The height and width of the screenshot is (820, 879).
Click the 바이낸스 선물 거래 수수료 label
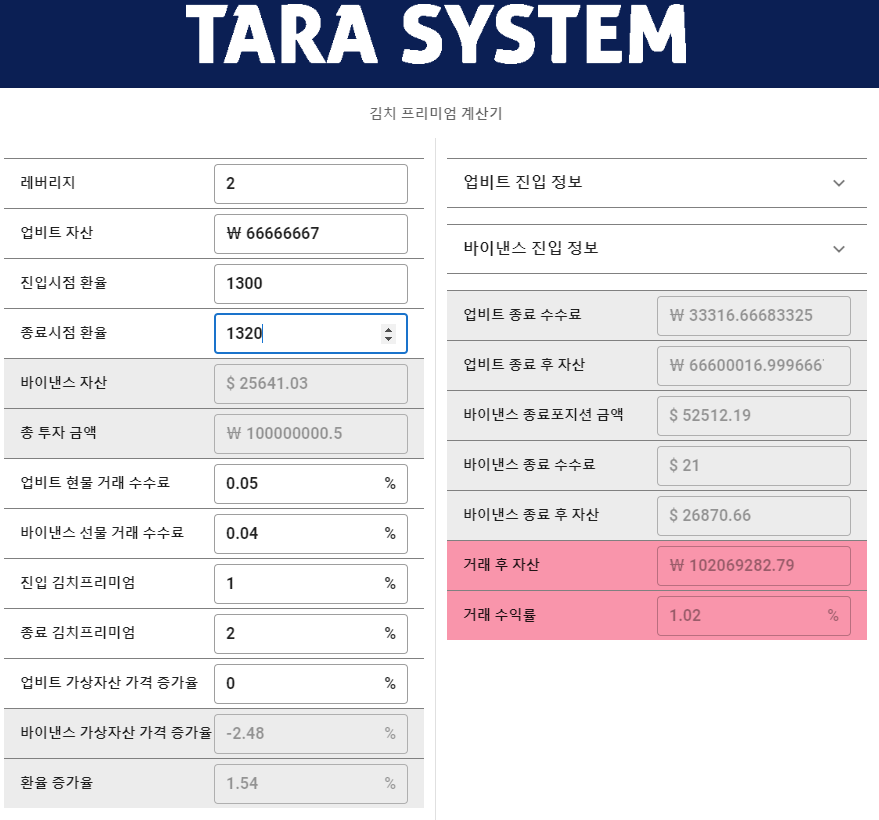tap(102, 532)
